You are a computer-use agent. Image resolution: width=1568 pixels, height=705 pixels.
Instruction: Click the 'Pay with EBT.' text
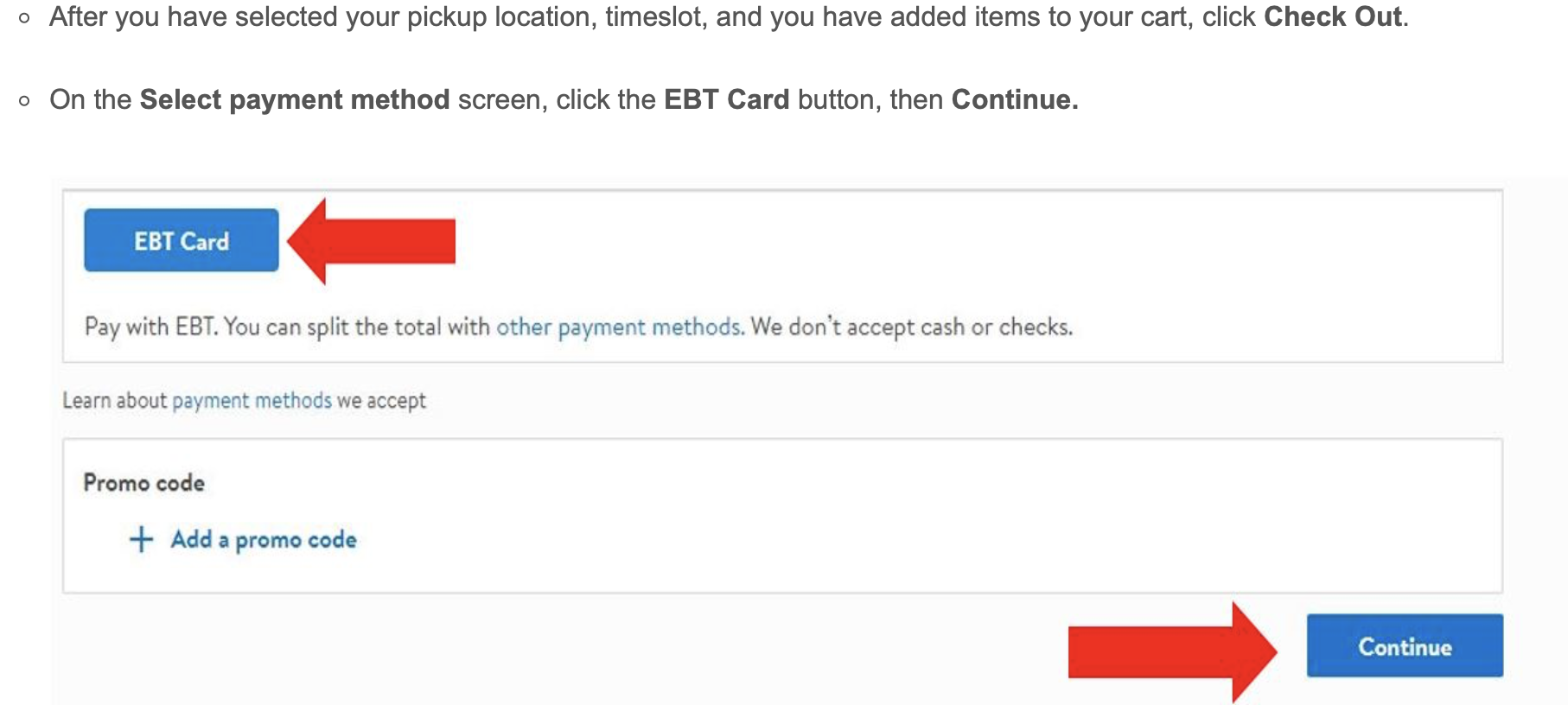point(151,327)
